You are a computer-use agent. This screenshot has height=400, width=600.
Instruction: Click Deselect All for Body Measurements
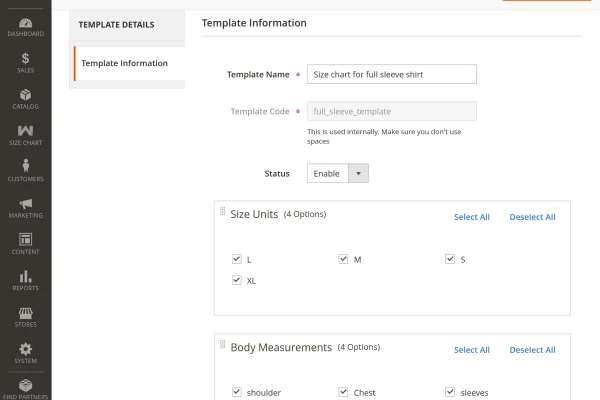coord(532,350)
